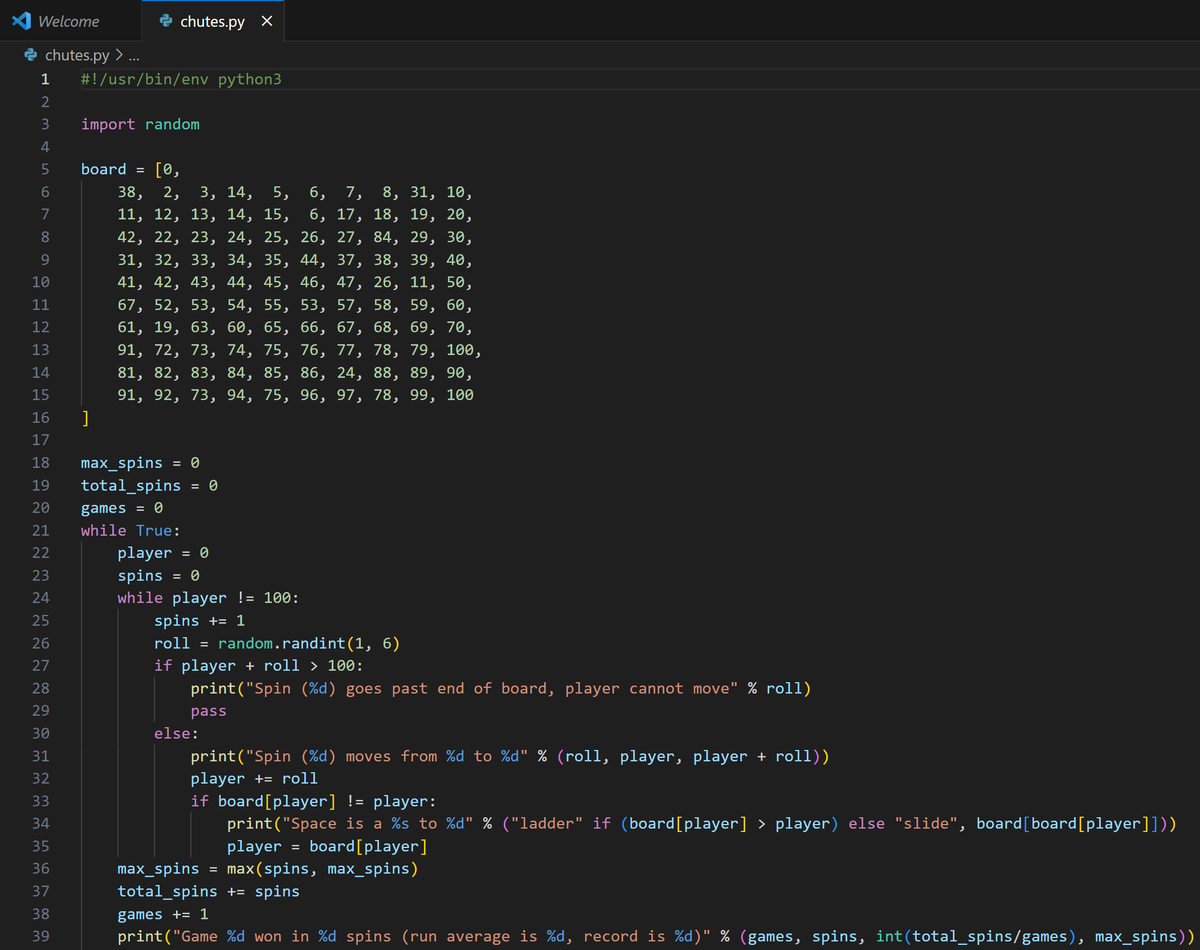Click the string 'Space is a %s to %d'
This screenshot has height=950, width=1200.
[x=377, y=824]
